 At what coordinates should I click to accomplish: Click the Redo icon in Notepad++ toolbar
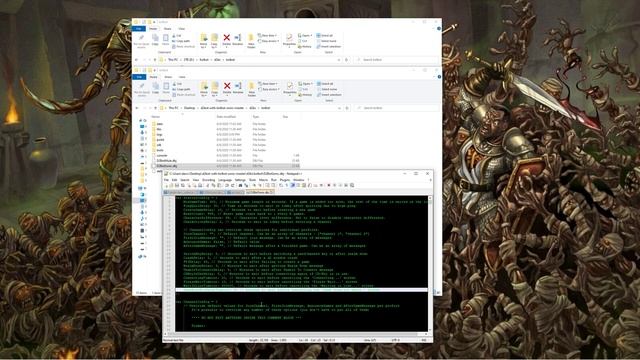(x=233, y=185)
